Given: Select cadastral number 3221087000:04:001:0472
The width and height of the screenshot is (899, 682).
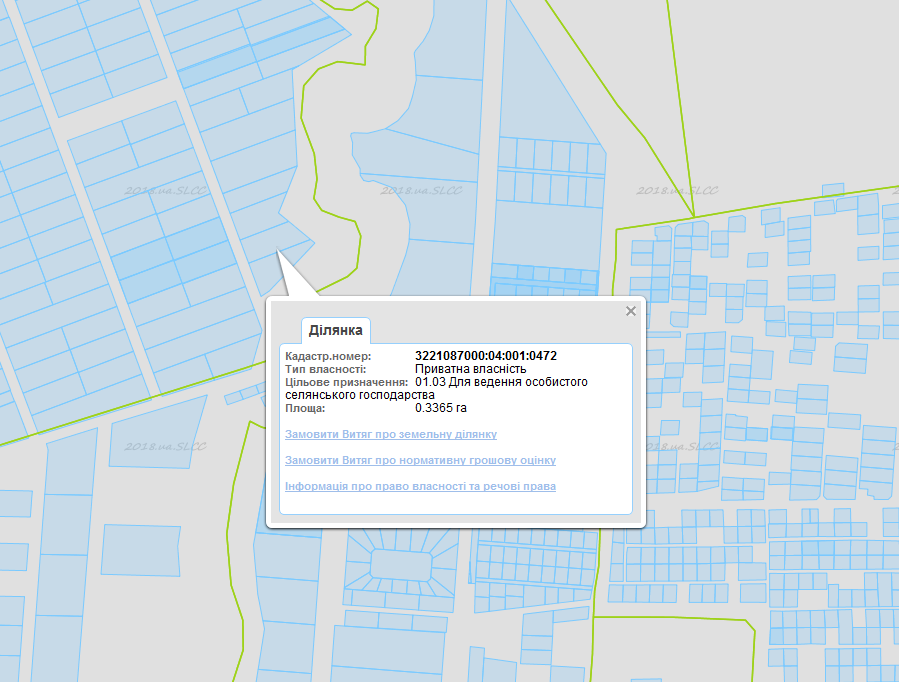Looking at the screenshot, I should click(x=486, y=356).
